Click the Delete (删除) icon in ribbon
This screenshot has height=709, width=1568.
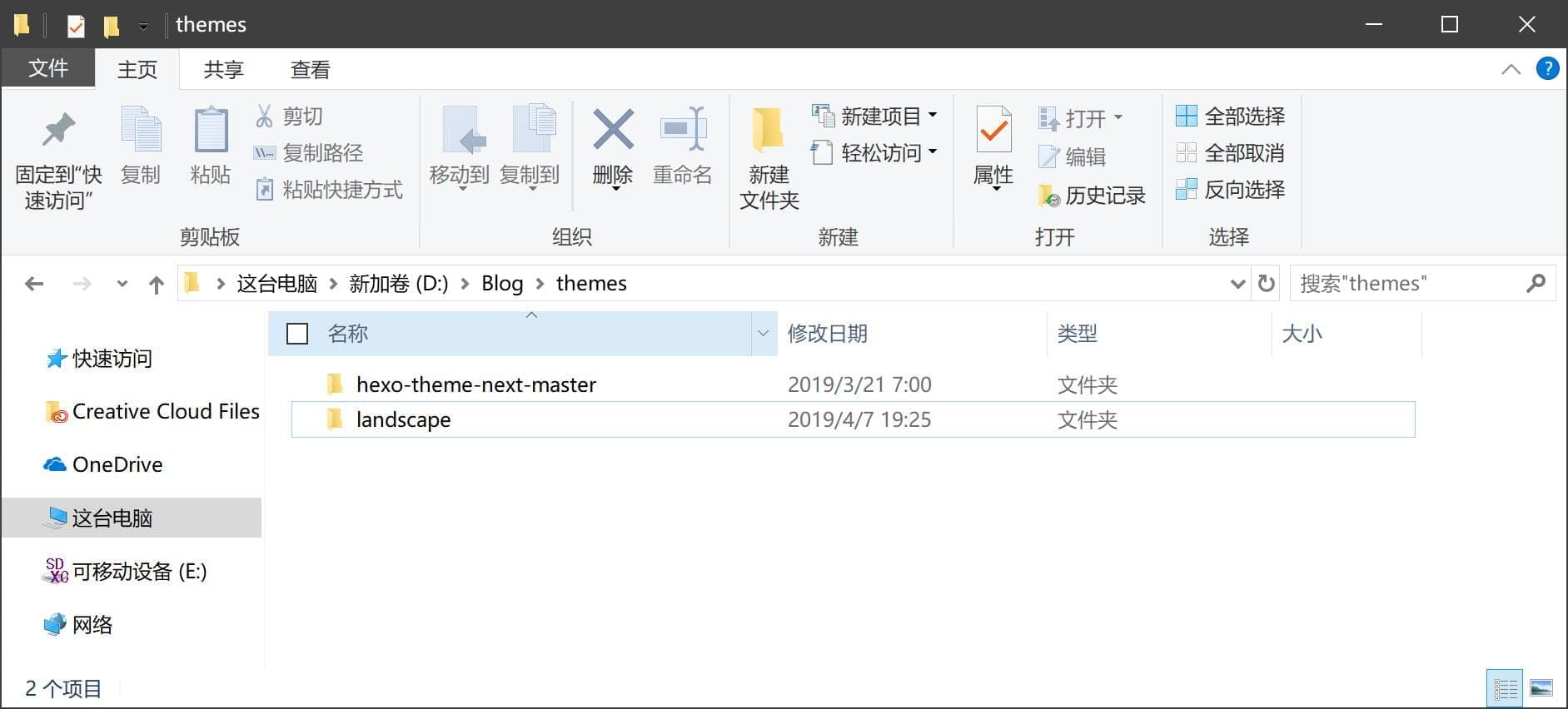point(613,131)
